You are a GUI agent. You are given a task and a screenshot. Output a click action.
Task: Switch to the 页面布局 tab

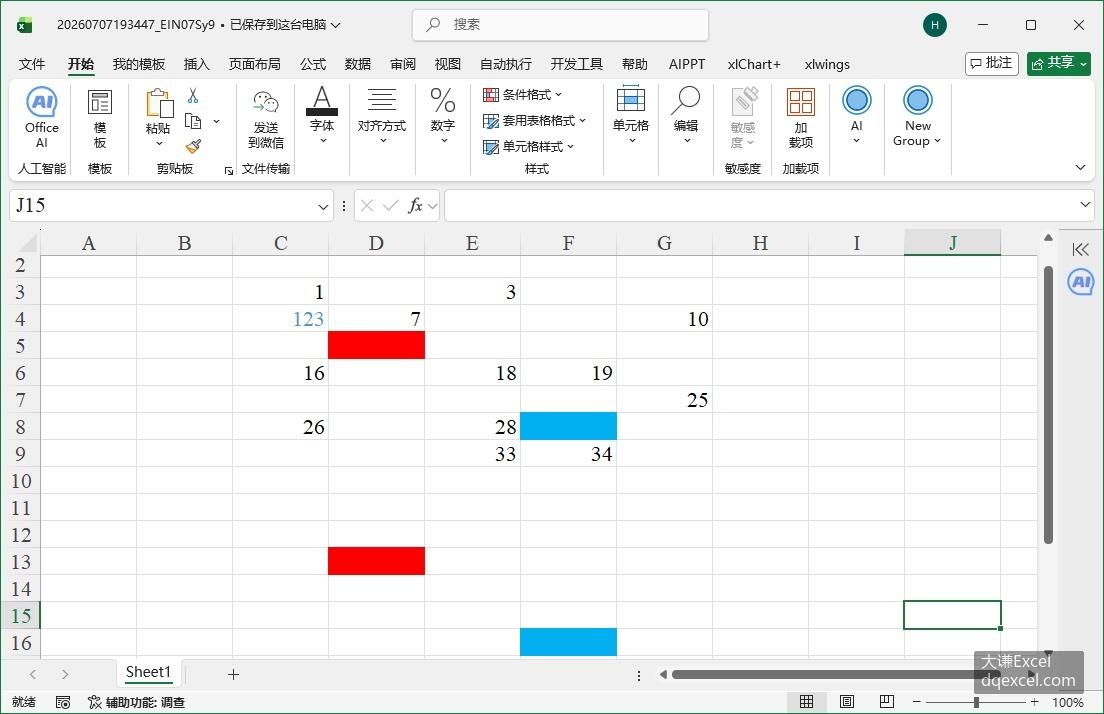click(x=254, y=64)
